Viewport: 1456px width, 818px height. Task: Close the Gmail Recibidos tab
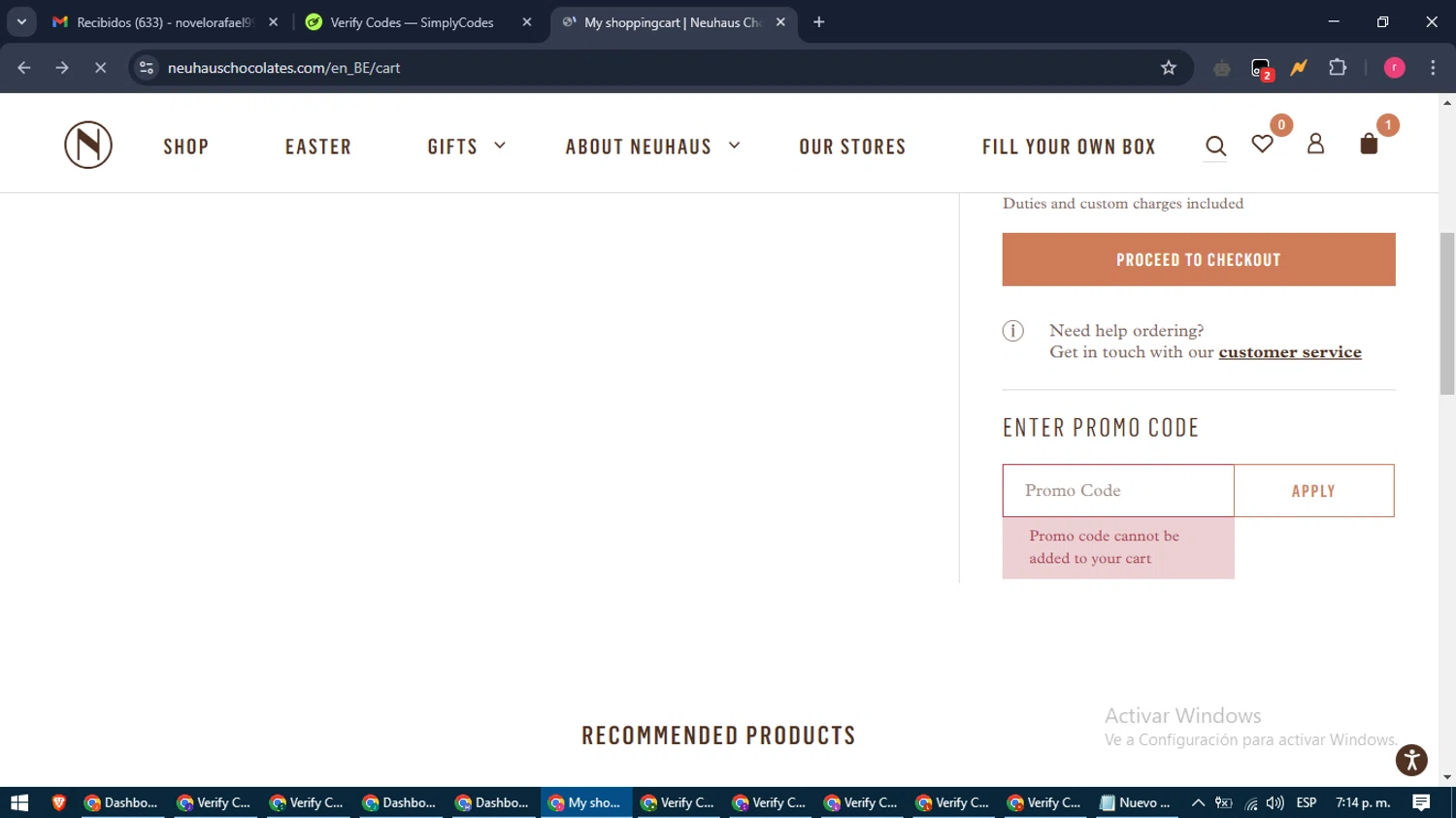coord(273,22)
